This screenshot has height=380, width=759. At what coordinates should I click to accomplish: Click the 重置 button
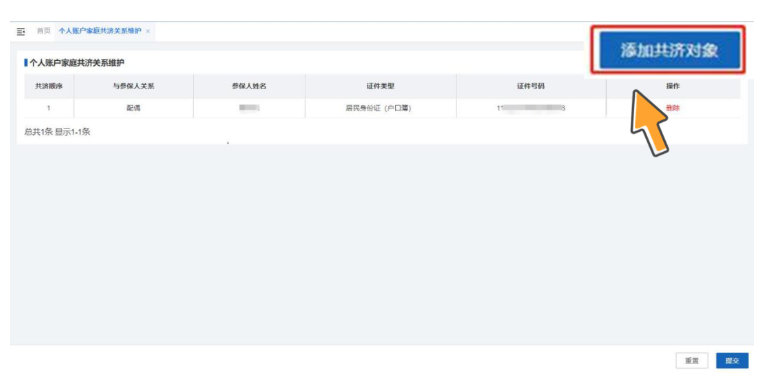click(692, 361)
